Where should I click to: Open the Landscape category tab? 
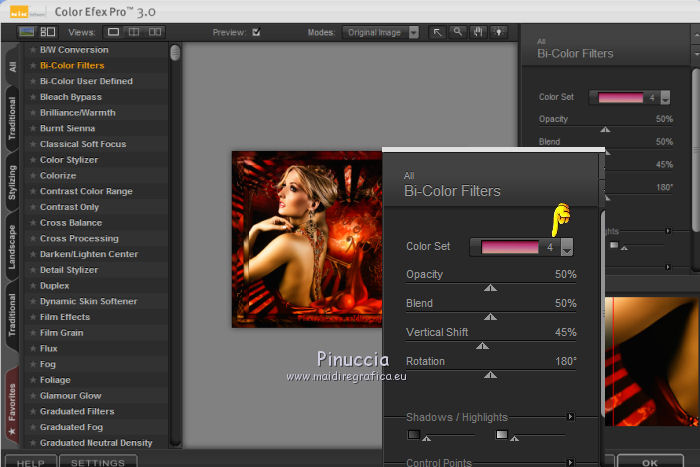[x=12, y=247]
